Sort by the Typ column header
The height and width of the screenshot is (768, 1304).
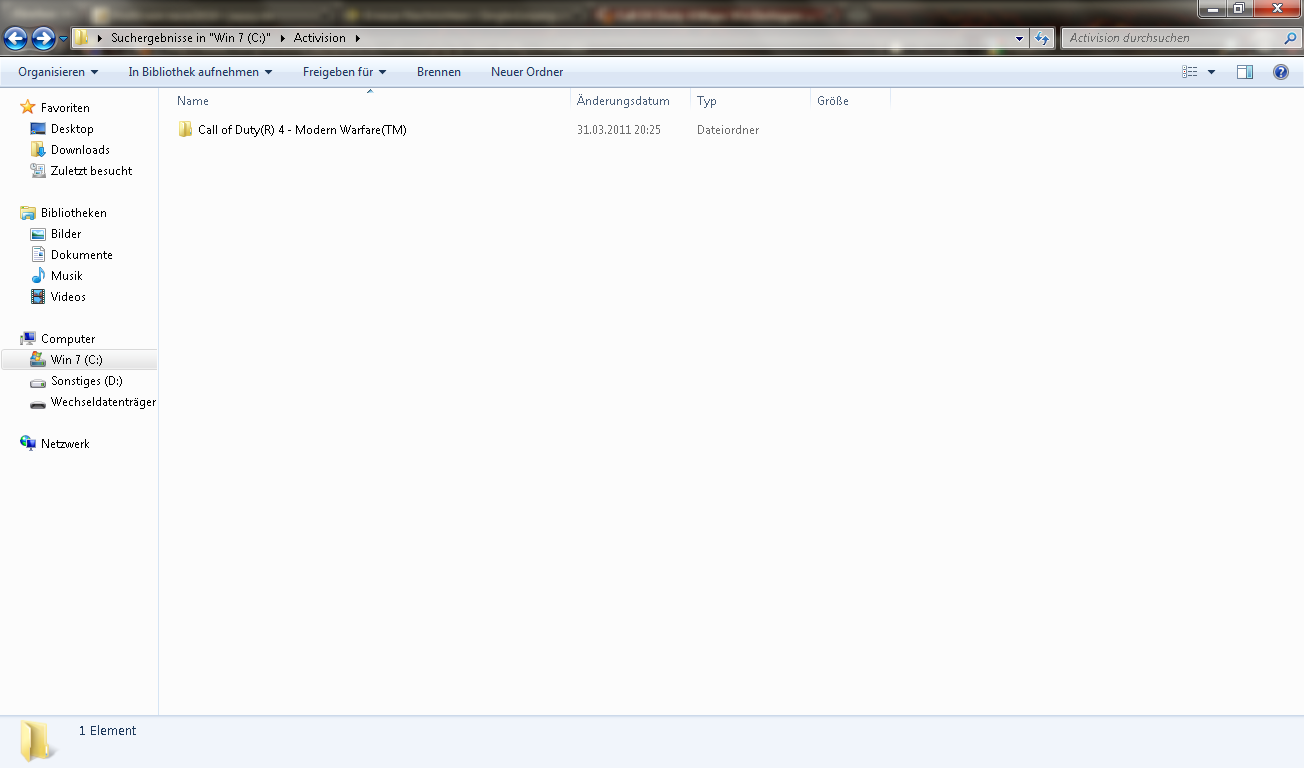point(750,101)
